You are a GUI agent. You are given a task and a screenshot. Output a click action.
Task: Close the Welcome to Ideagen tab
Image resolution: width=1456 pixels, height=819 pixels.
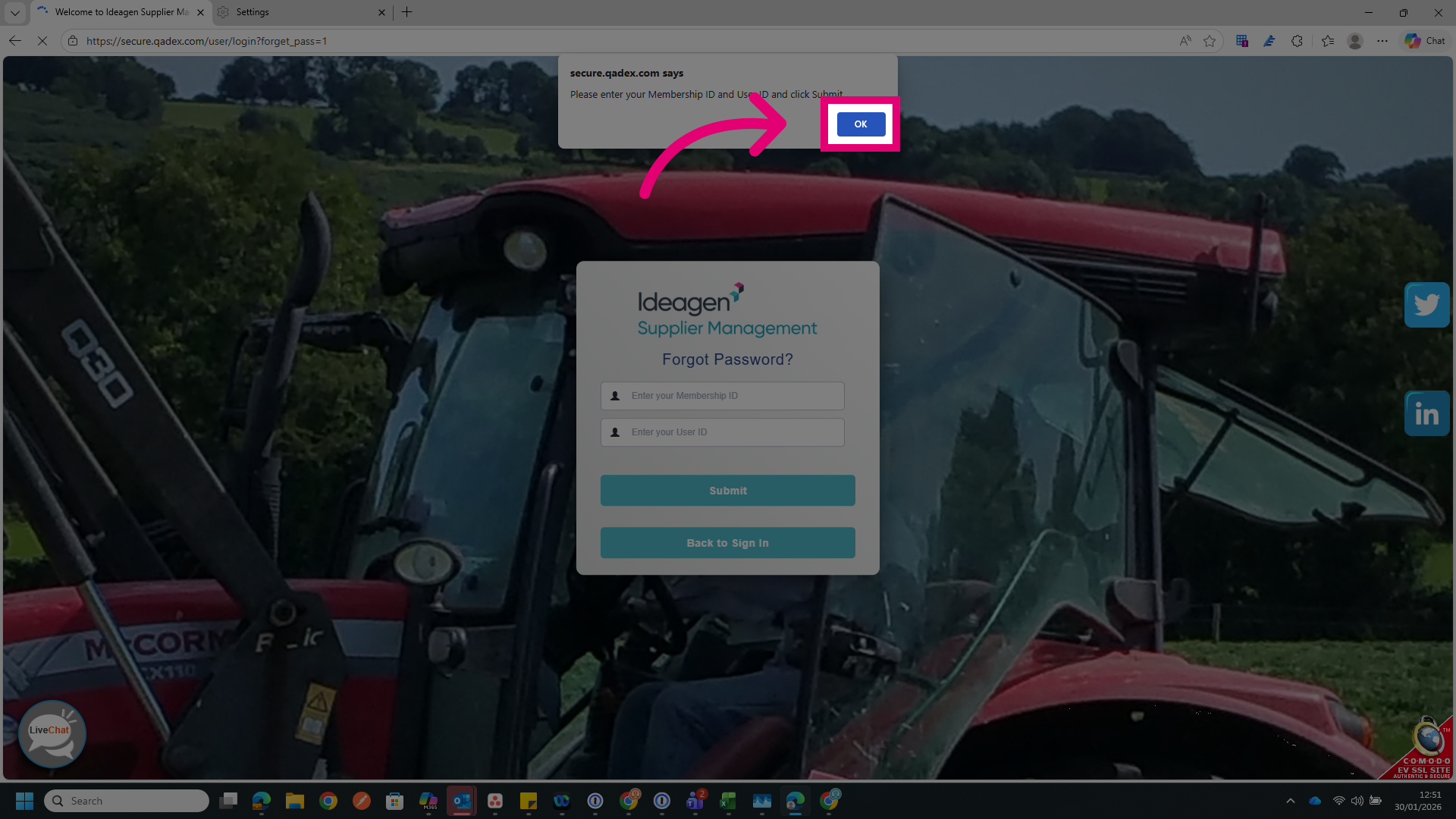tap(200, 12)
